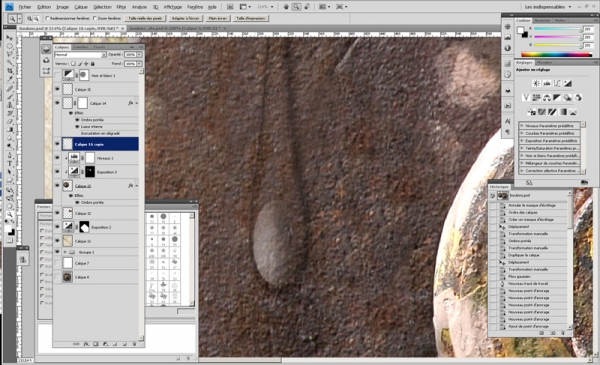600x365 pixels.
Task: Select the Zoom tool in the toolbox
Action: coord(10,214)
